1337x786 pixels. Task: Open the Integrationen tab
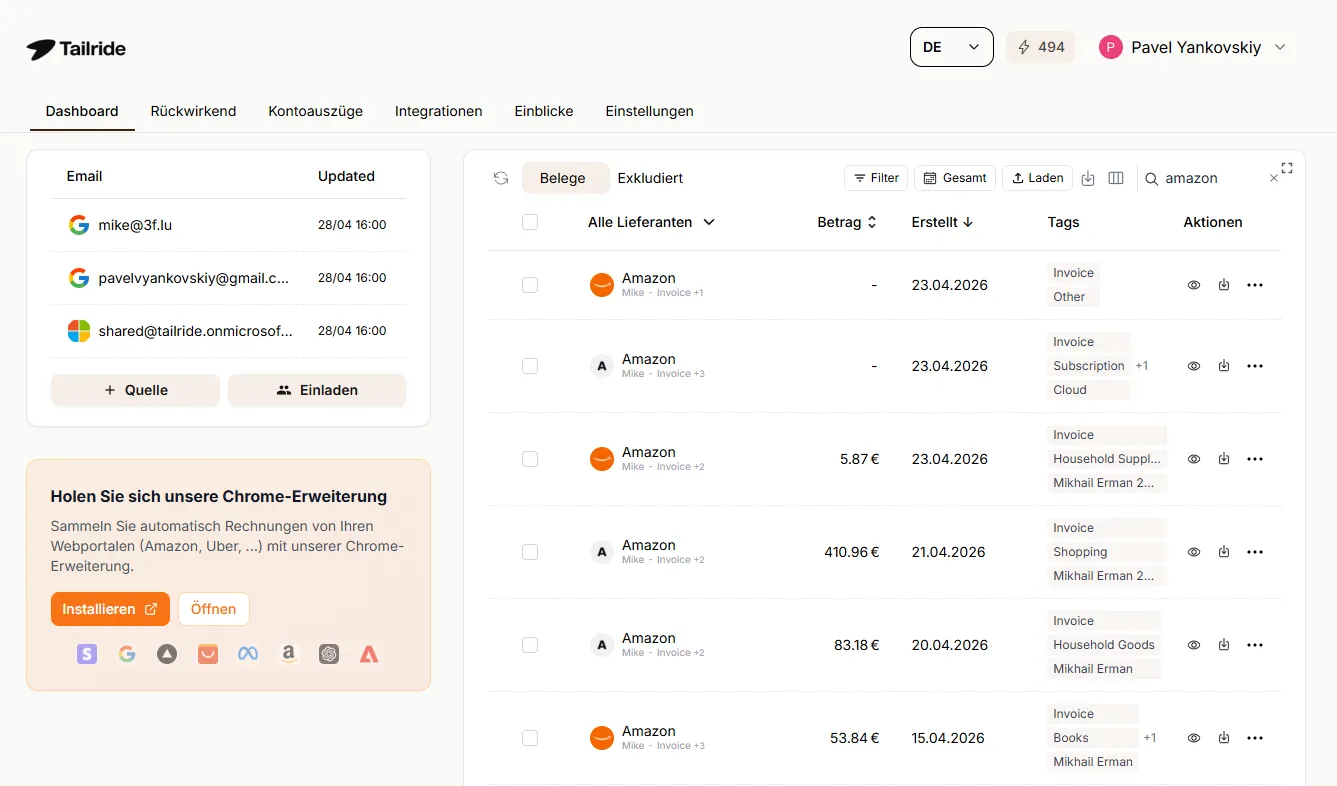(438, 111)
